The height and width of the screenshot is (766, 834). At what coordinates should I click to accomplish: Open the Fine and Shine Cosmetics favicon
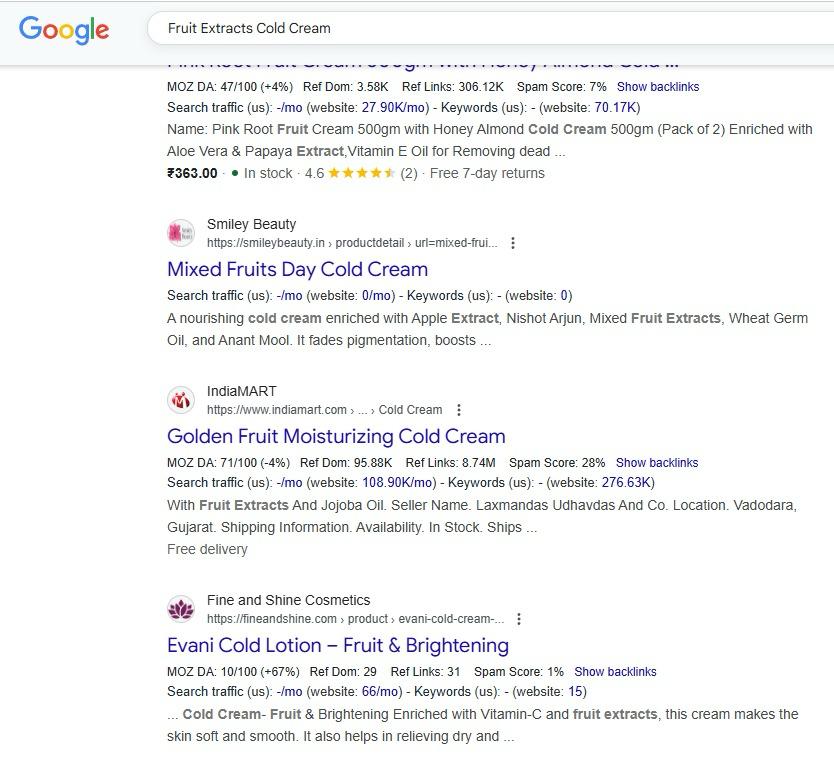181,609
